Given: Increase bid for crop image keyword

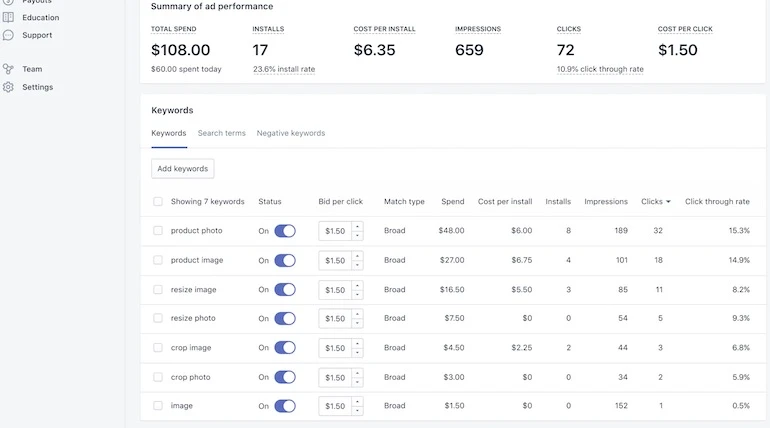Looking at the screenshot, I should 358,343.
